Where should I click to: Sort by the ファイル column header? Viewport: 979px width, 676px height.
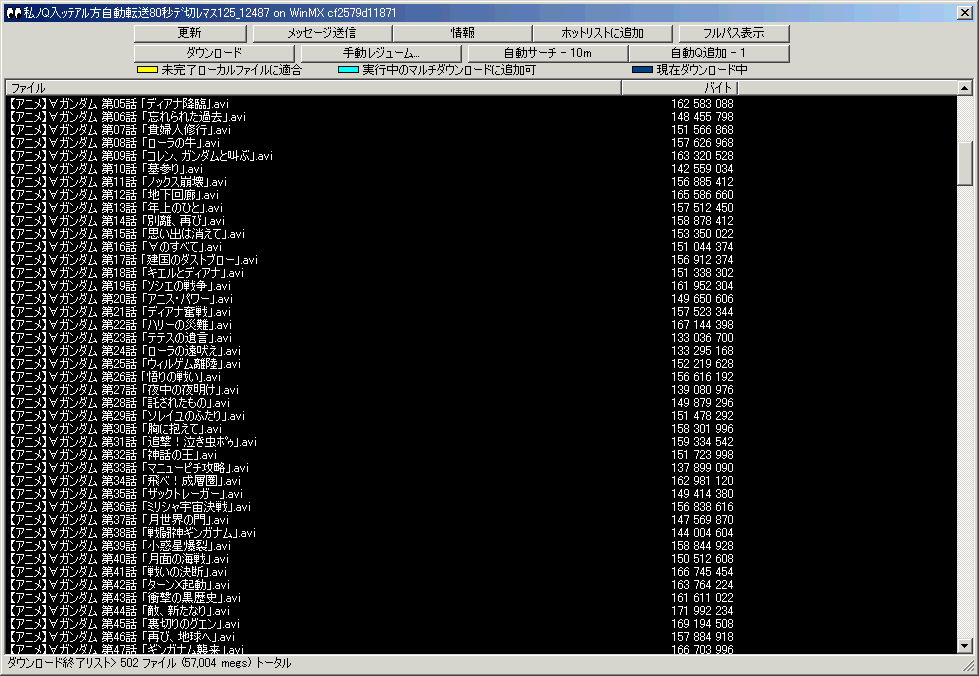[x=312, y=88]
